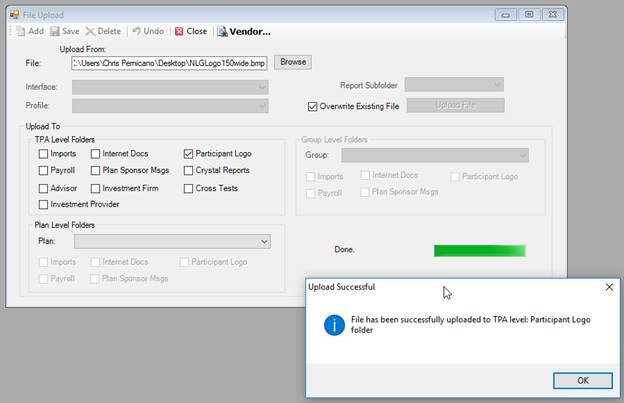624x403 pixels.
Task: Check the TPA level Imports checkbox
Action: 43,154
